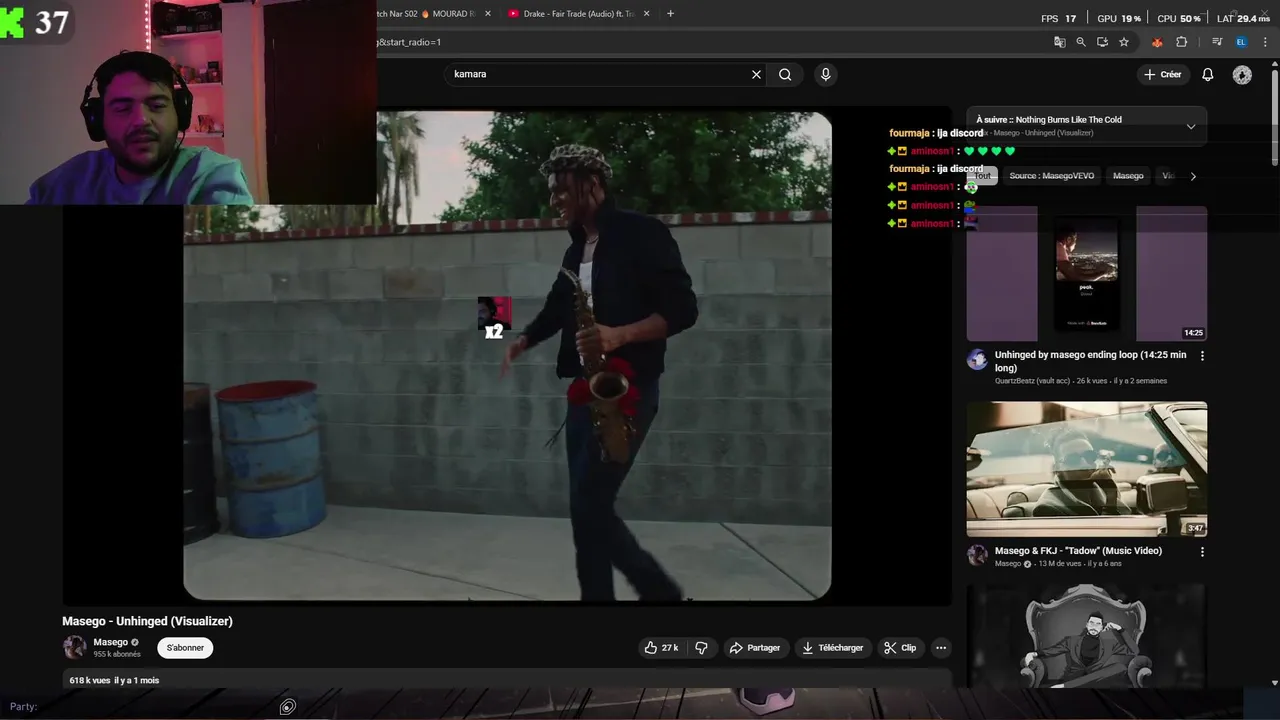
Task: Open the YouTube notifications bell
Action: [x=1207, y=74]
